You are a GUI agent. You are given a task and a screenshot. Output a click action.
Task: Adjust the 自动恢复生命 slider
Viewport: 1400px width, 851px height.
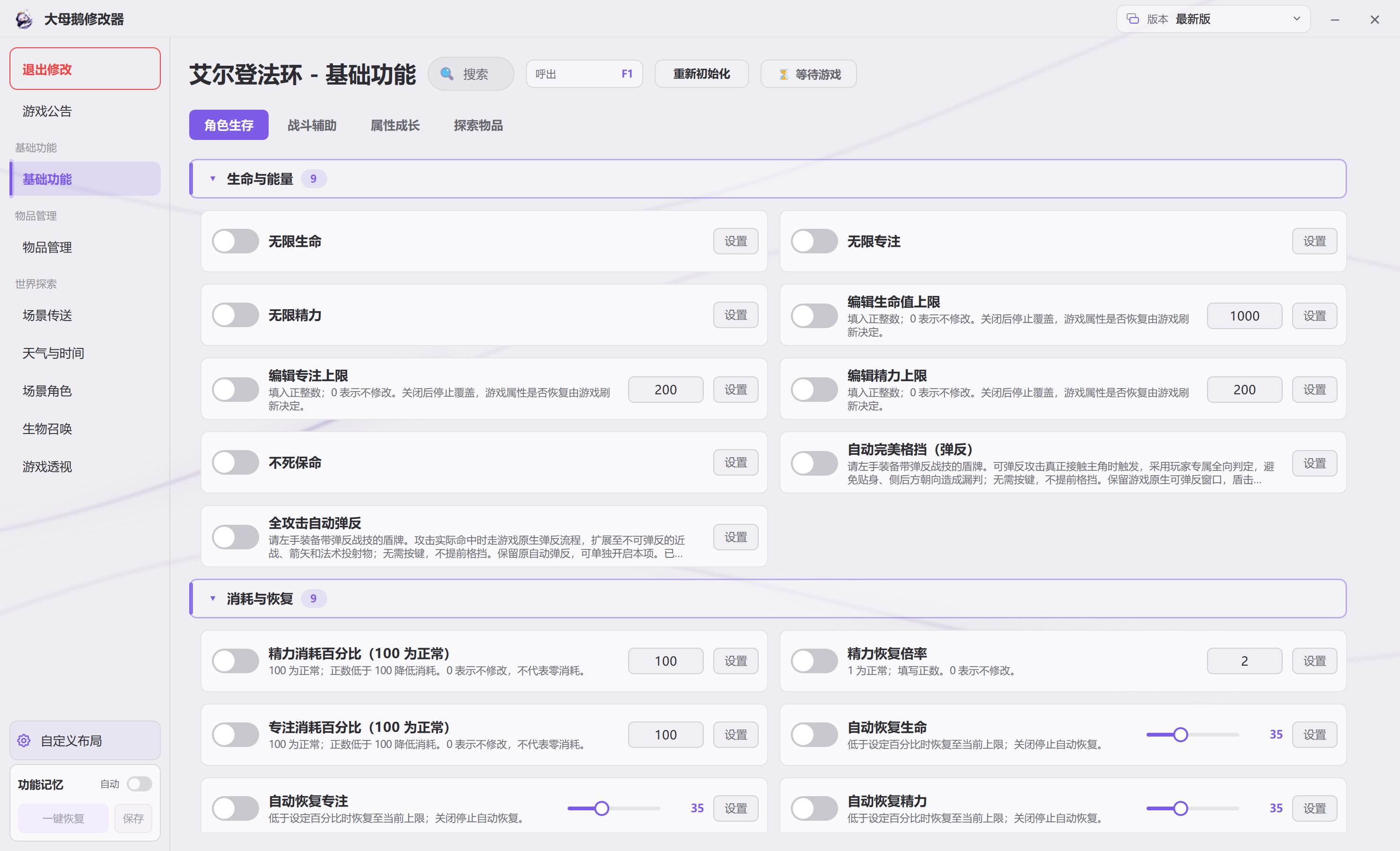click(1192, 735)
